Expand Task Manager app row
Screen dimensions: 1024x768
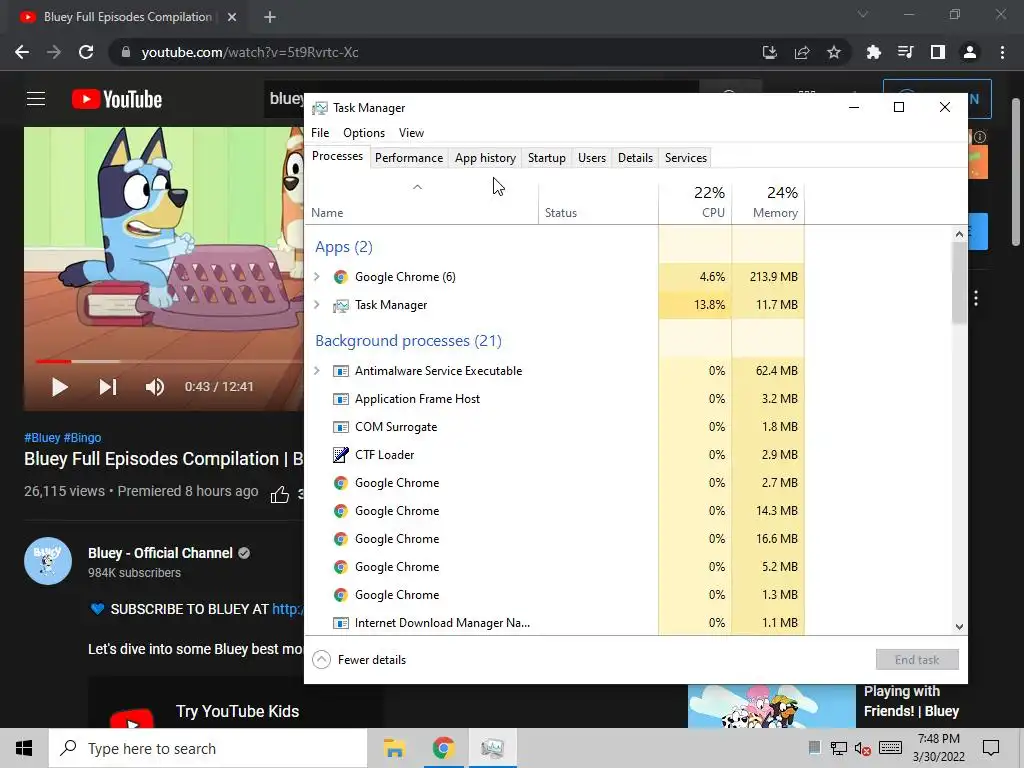pyautogui.click(x=317, y=305)
